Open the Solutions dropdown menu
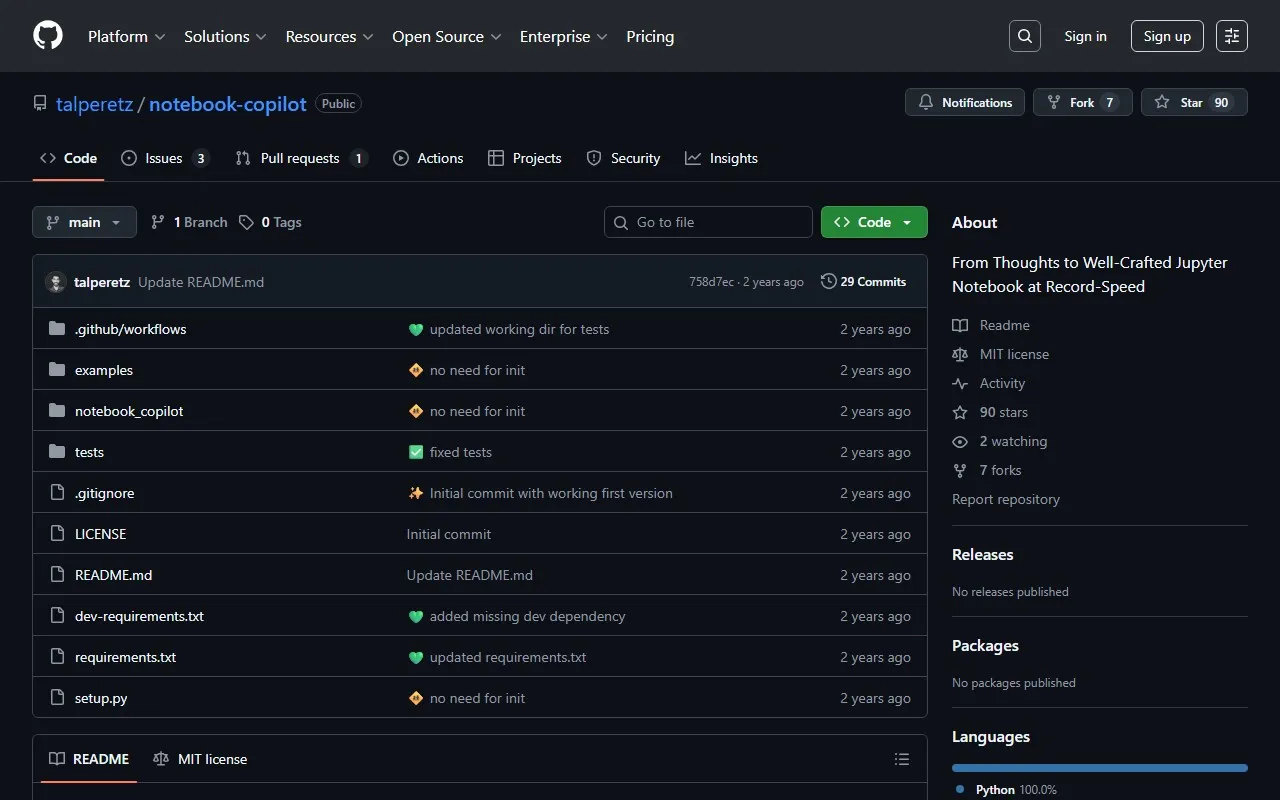 tap(225, 36)
